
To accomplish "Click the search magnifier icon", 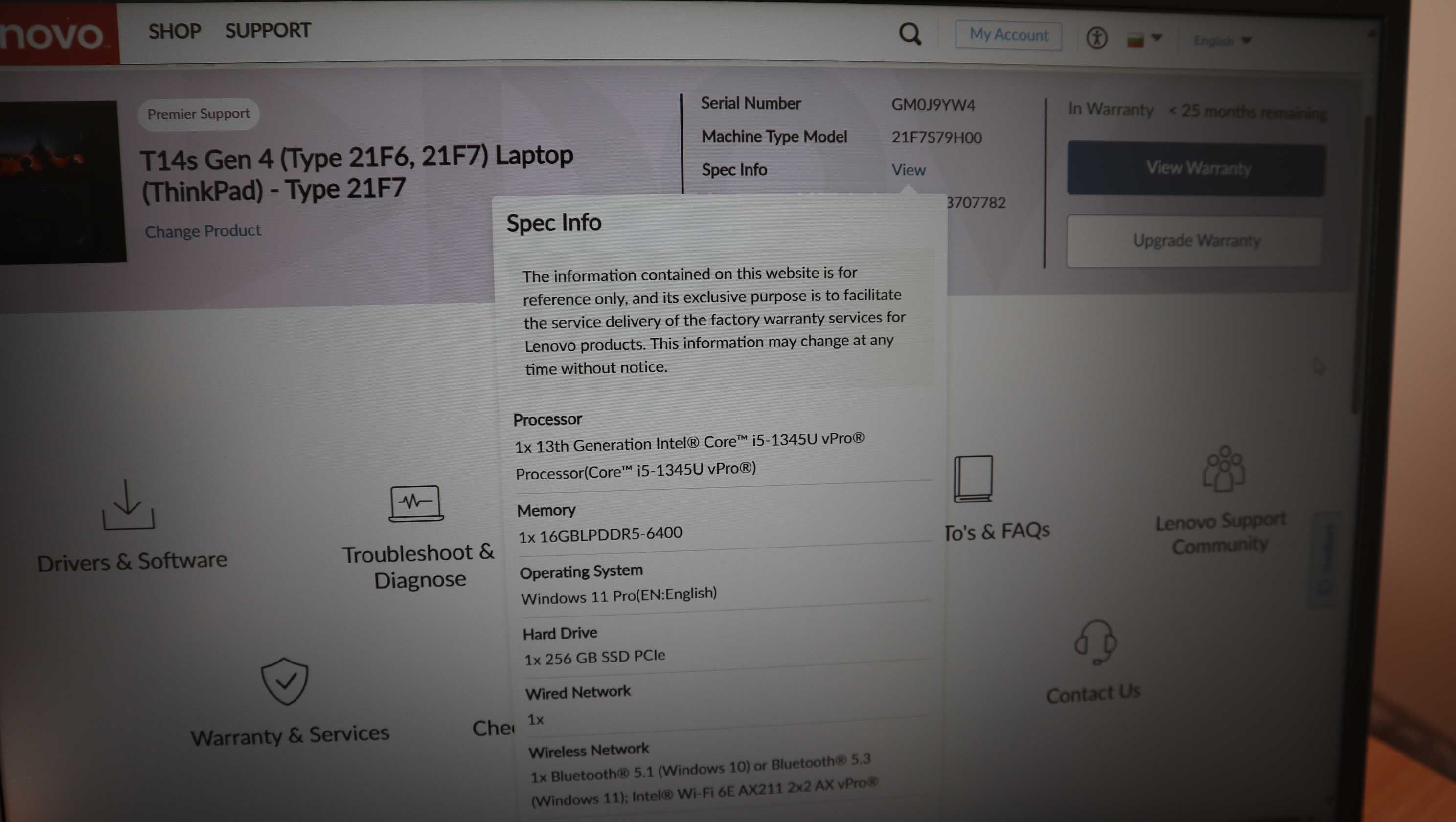I will (x=910, y=34).
